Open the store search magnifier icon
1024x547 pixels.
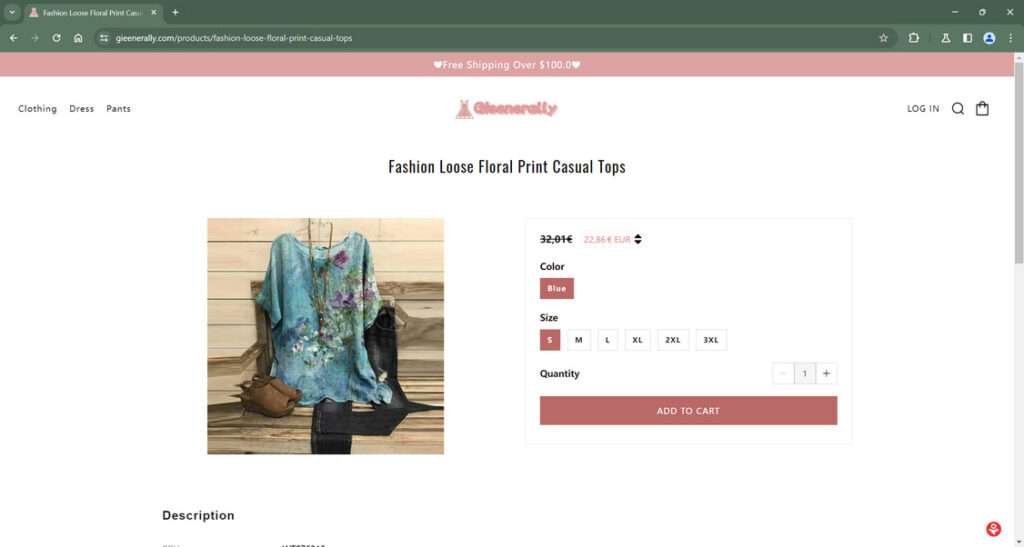(957, 109)
